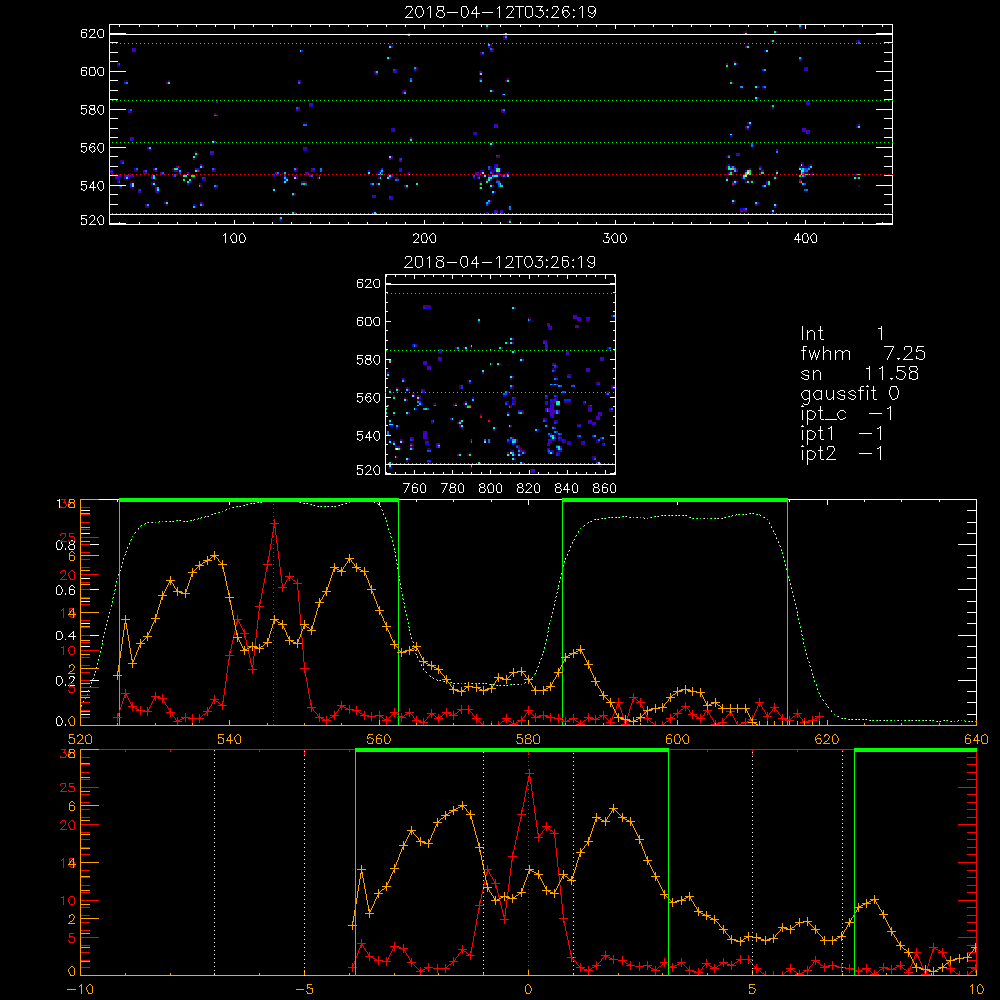Screen dimensions: 1000x1000
Task: Click white y-axis label '0.4' on profile plot
Action: point(66,636)
